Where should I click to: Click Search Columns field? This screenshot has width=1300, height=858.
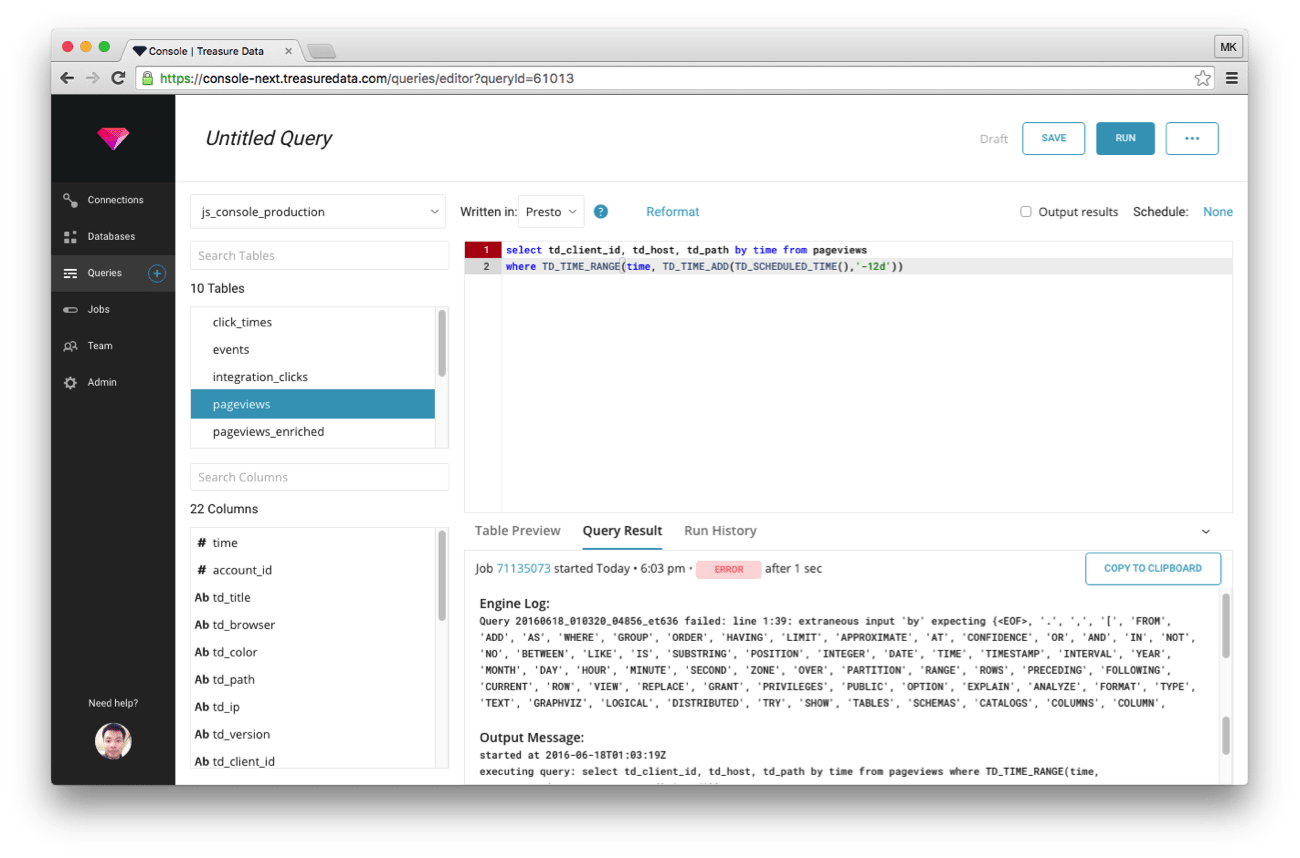(319, 477)
